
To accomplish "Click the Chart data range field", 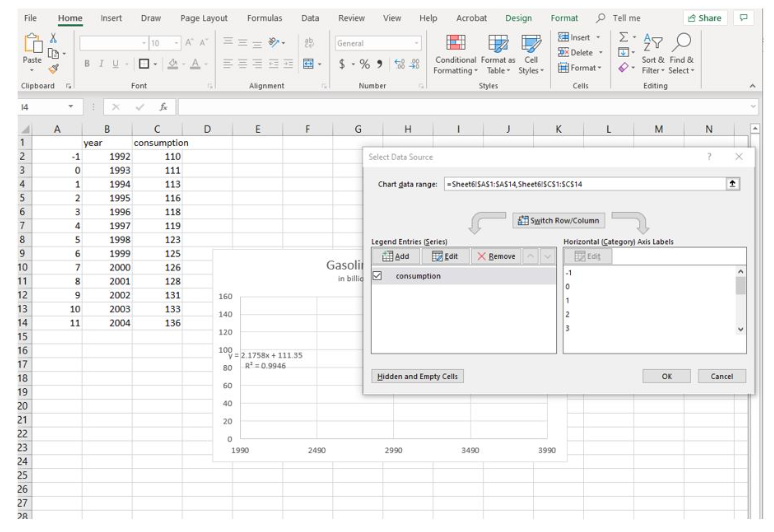I will [x=584, y=184].
